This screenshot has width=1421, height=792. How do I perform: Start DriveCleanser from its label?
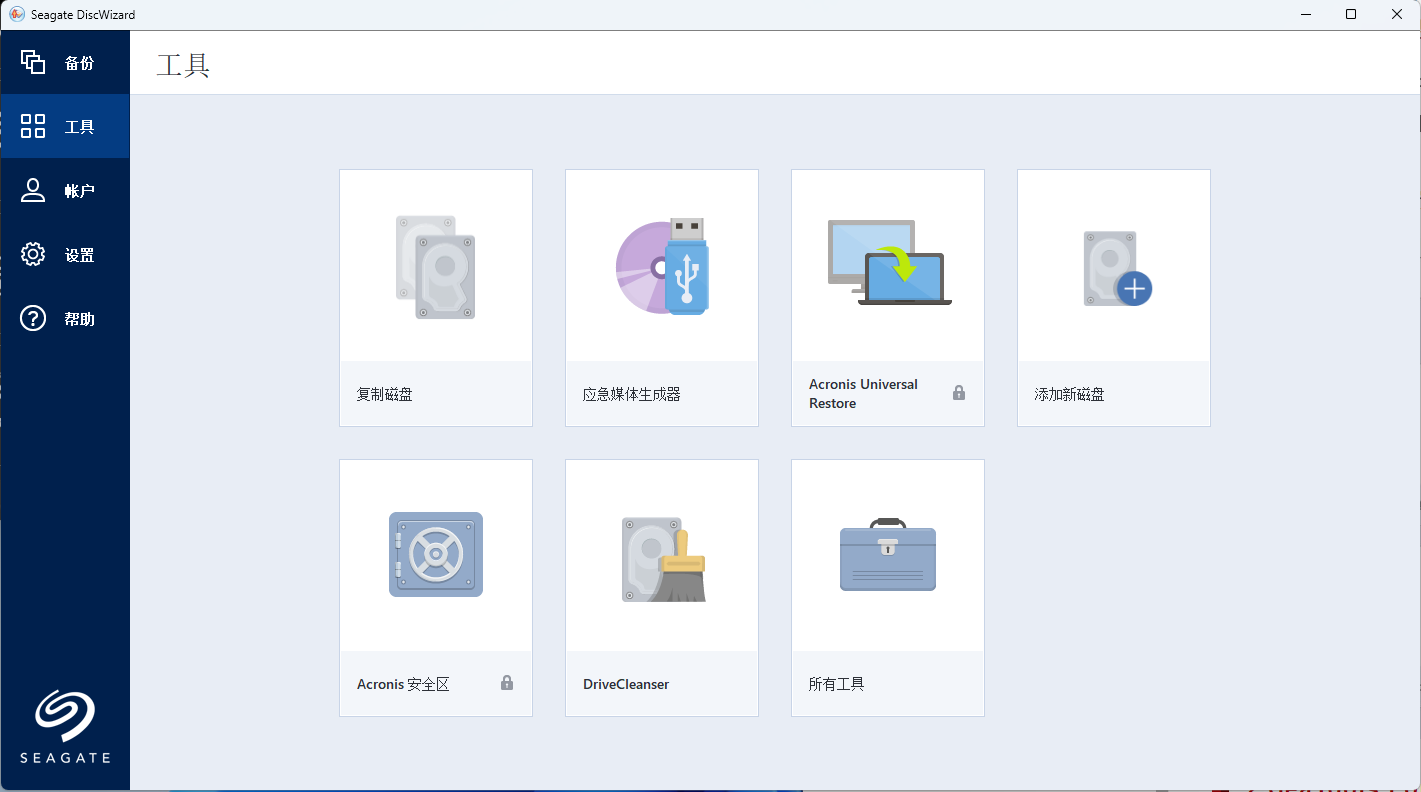[x=626, y=684]
